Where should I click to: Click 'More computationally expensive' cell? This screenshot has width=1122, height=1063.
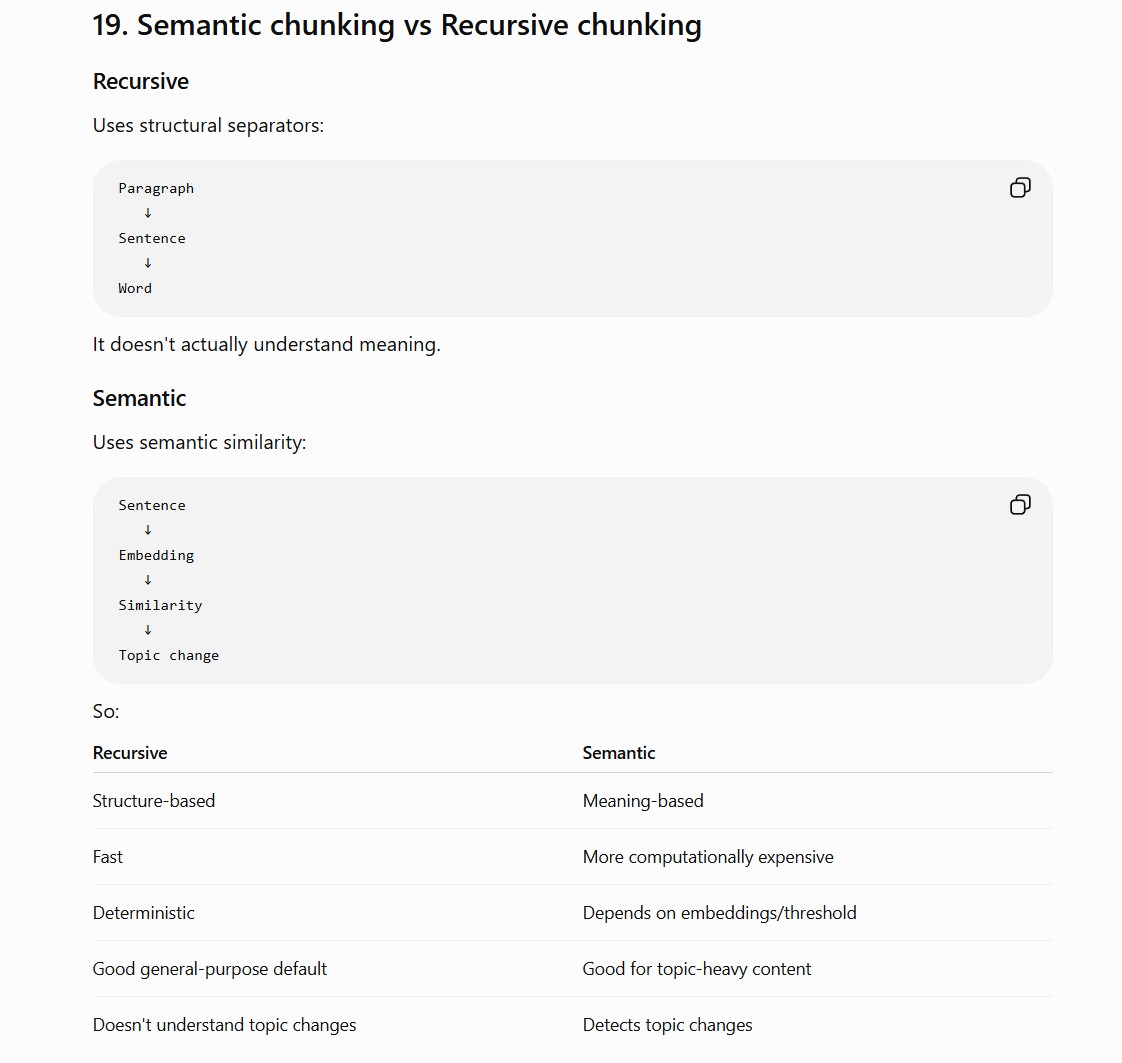[x=708, y=857]
